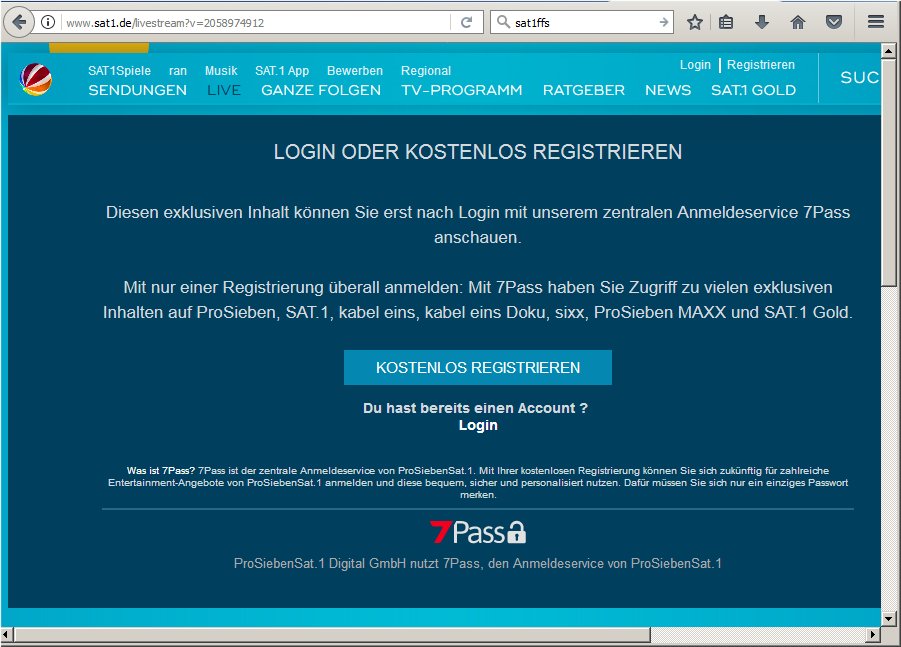Click the search field containing sat1ffs

coord(583,22)
